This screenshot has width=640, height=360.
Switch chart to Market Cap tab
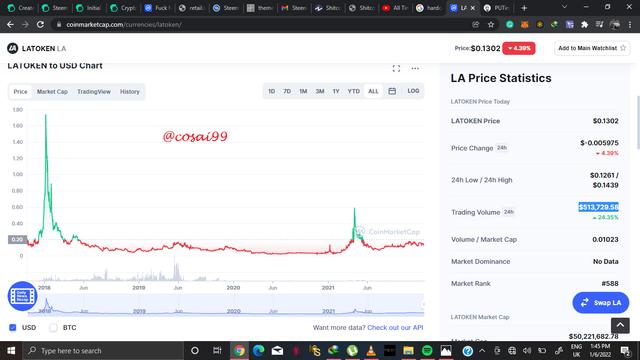pos(52,91)
